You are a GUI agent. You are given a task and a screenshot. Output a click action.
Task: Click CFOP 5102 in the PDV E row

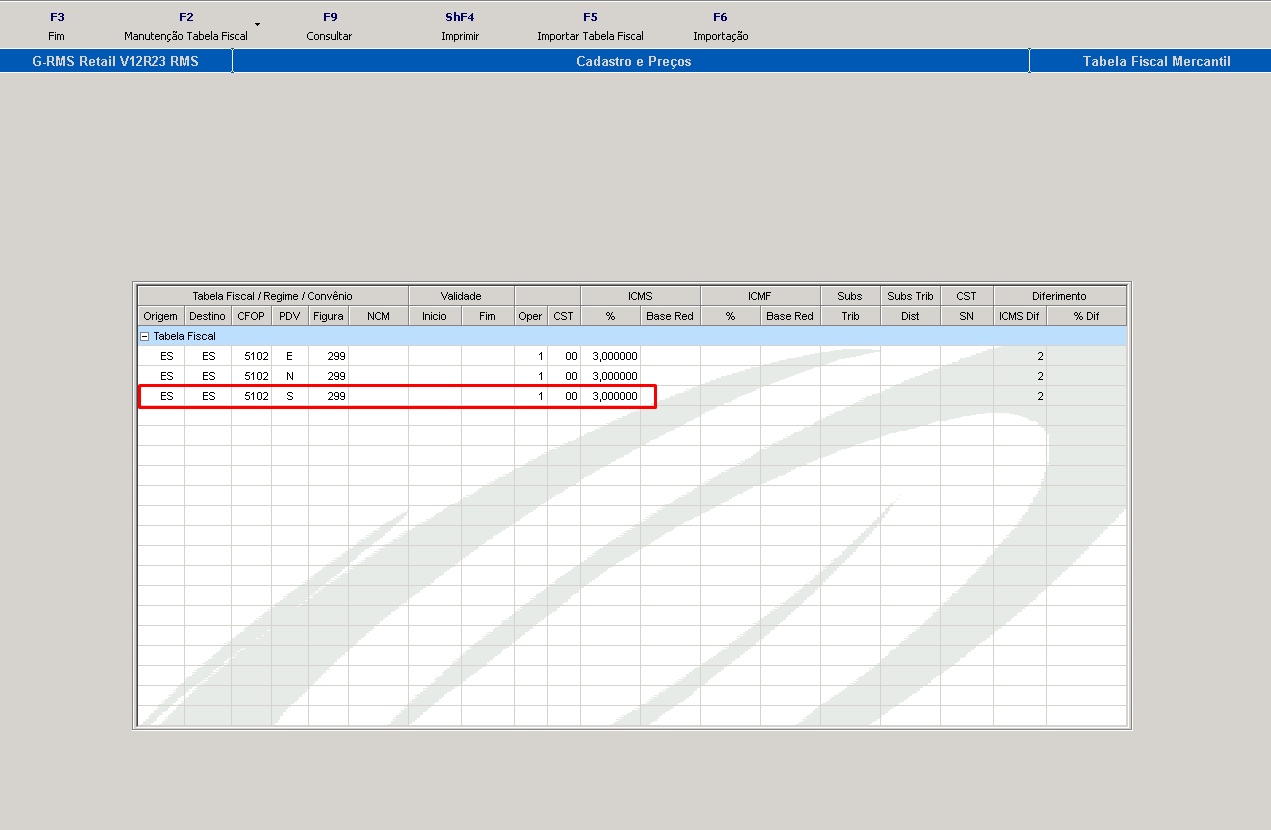point(251,356)
